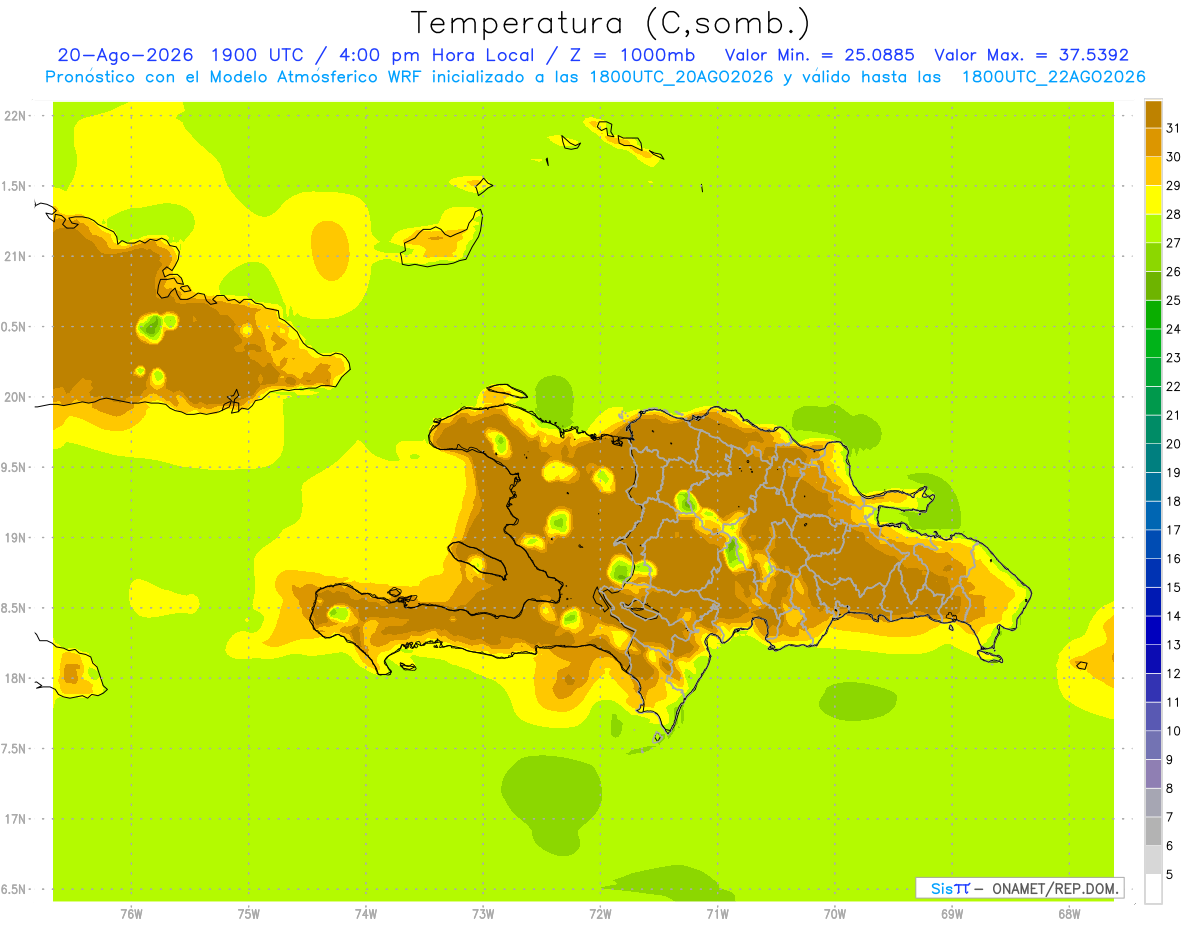Click the "18N" latitude label
1200x927 pixels.
(14, 678)
